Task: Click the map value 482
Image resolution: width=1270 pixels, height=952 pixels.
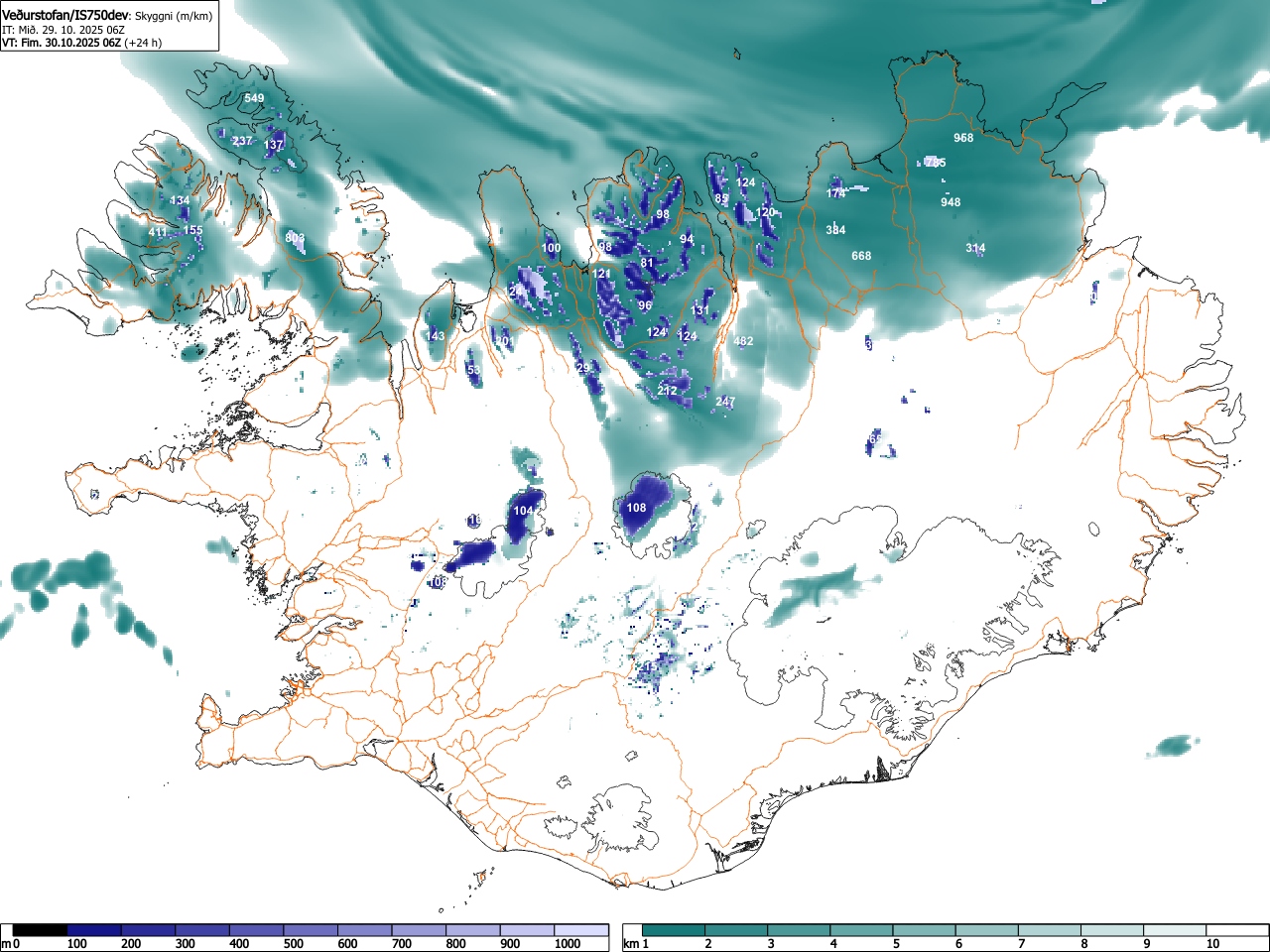Action: point(743,341)
